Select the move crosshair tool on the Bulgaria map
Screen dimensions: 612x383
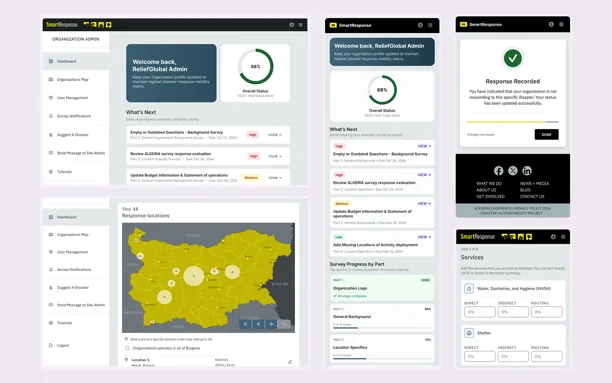tap(271, 324)
